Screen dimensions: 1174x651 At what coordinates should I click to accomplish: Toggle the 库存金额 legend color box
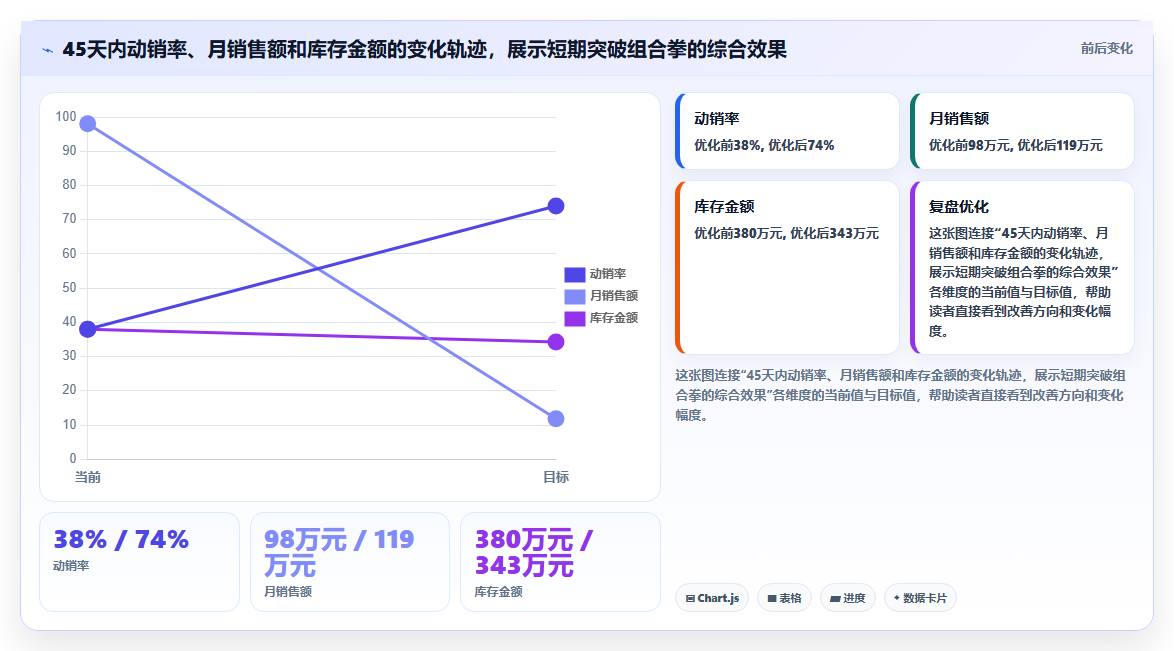pos(574,318)
